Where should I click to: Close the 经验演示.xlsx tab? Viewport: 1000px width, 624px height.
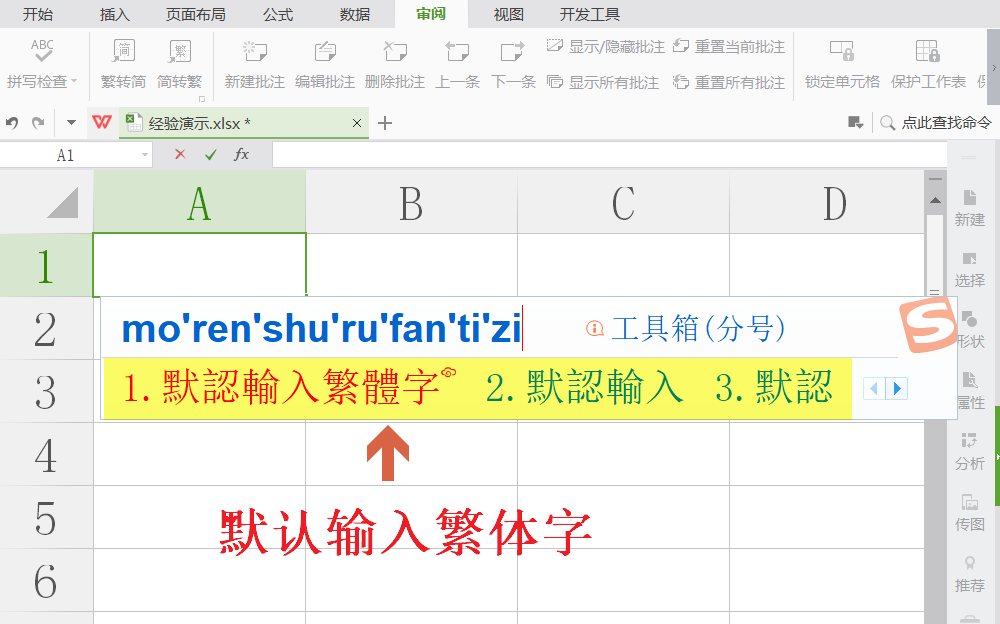pyautogui.click(x=357, y=123)
